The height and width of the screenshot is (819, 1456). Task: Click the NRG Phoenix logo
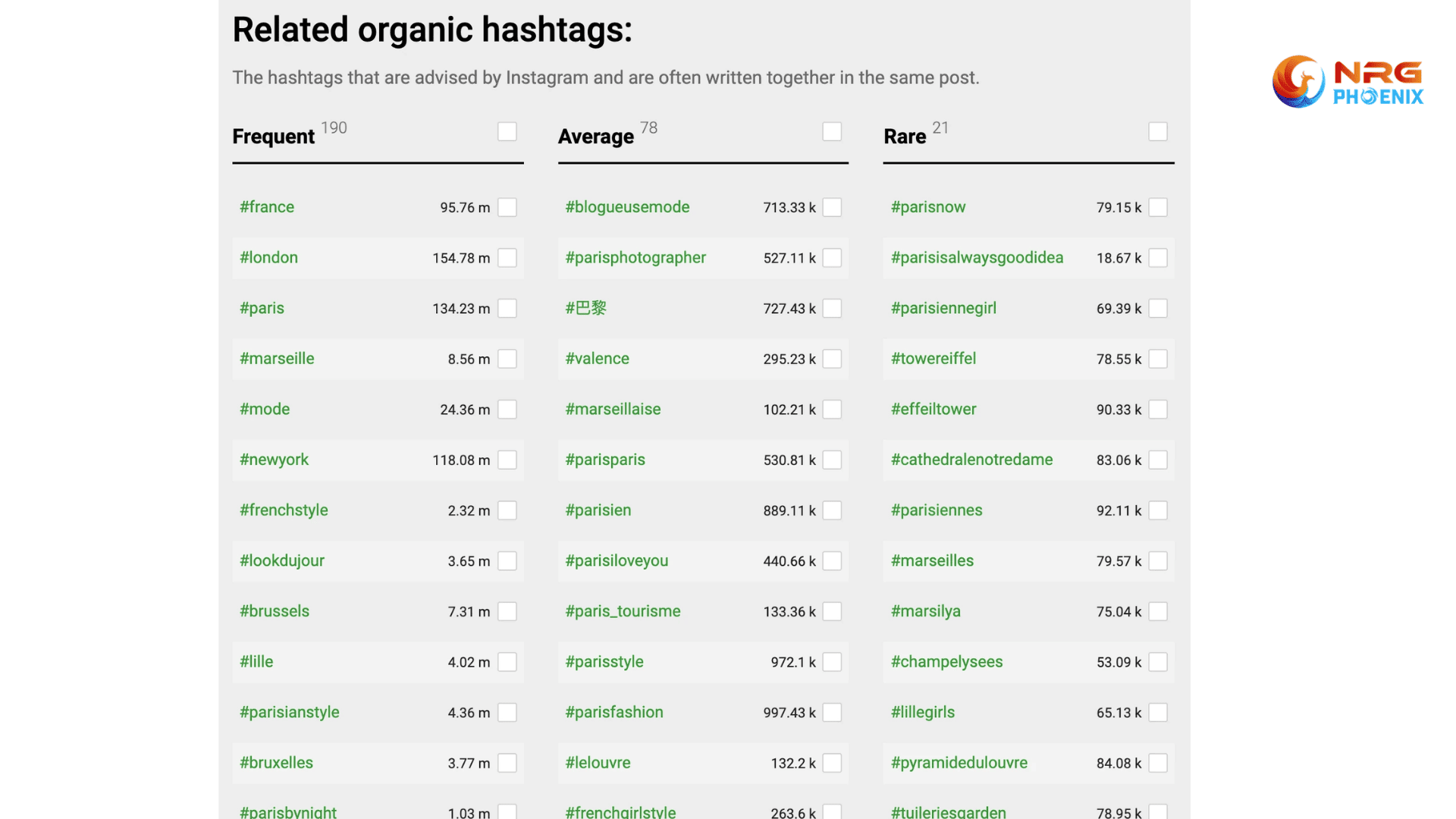tap(1347, 82)
